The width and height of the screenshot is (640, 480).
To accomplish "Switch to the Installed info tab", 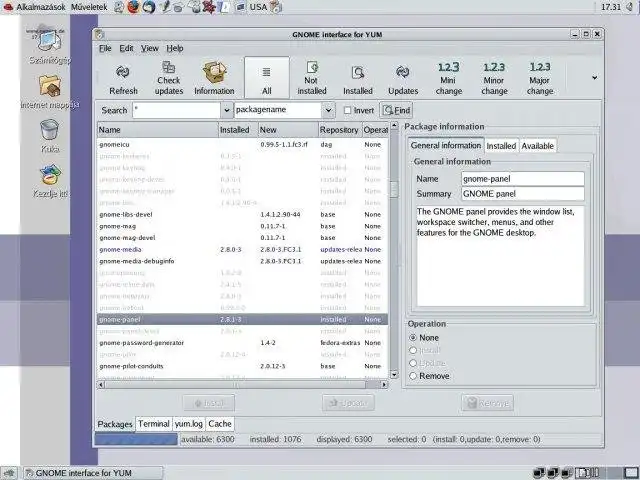I will point(501,146).
